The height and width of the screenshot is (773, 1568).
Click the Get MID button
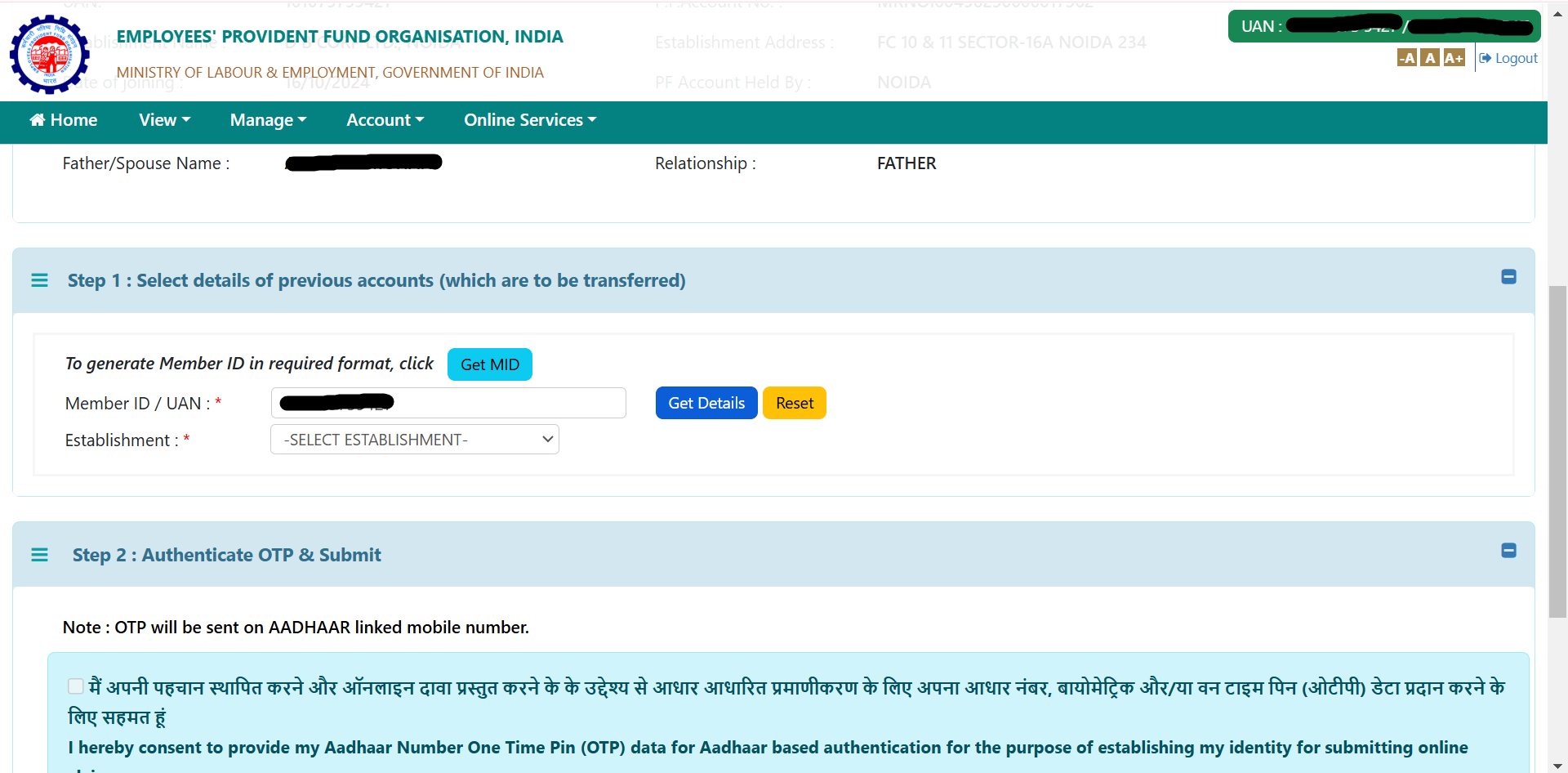[489, 364]
